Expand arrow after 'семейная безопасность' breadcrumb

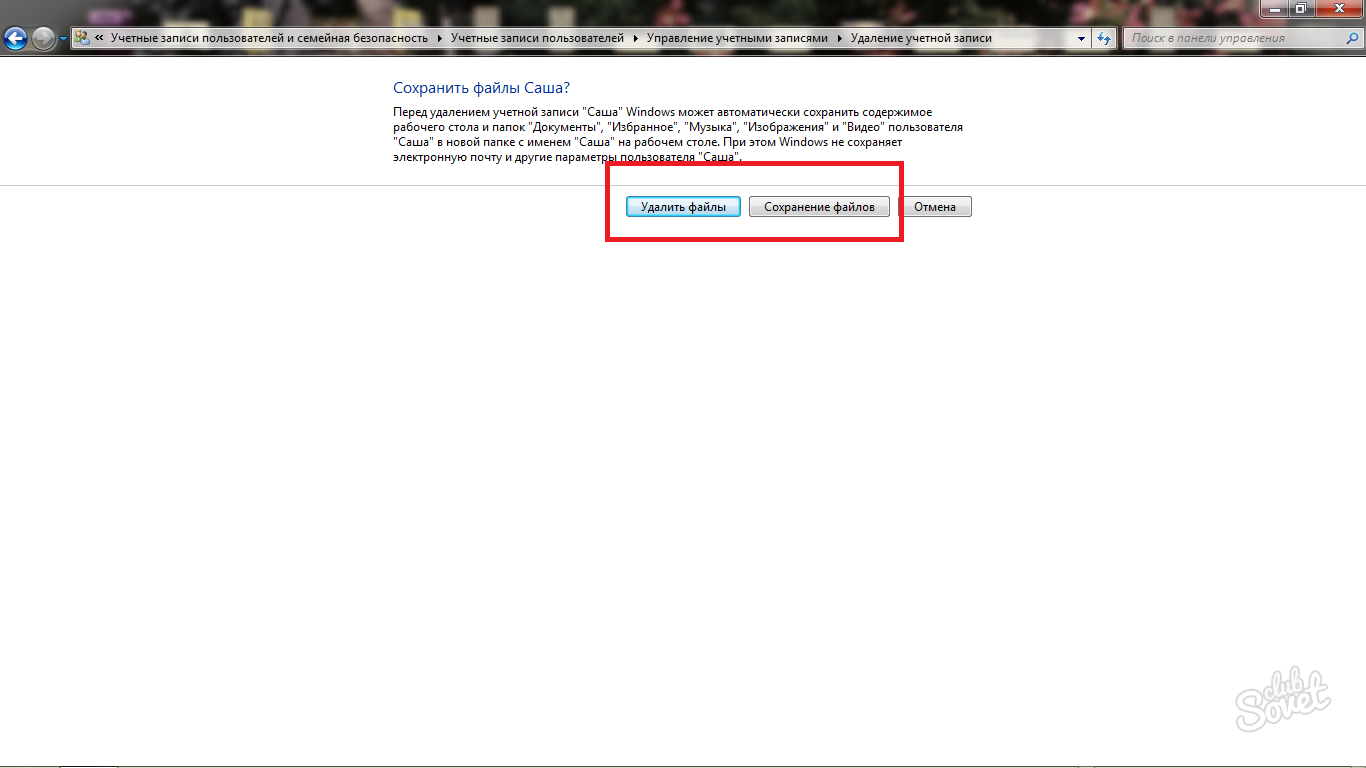(438, 38)
